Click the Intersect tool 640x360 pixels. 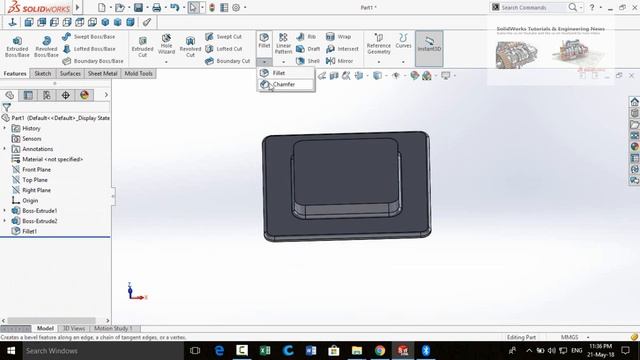click(342, 49)
